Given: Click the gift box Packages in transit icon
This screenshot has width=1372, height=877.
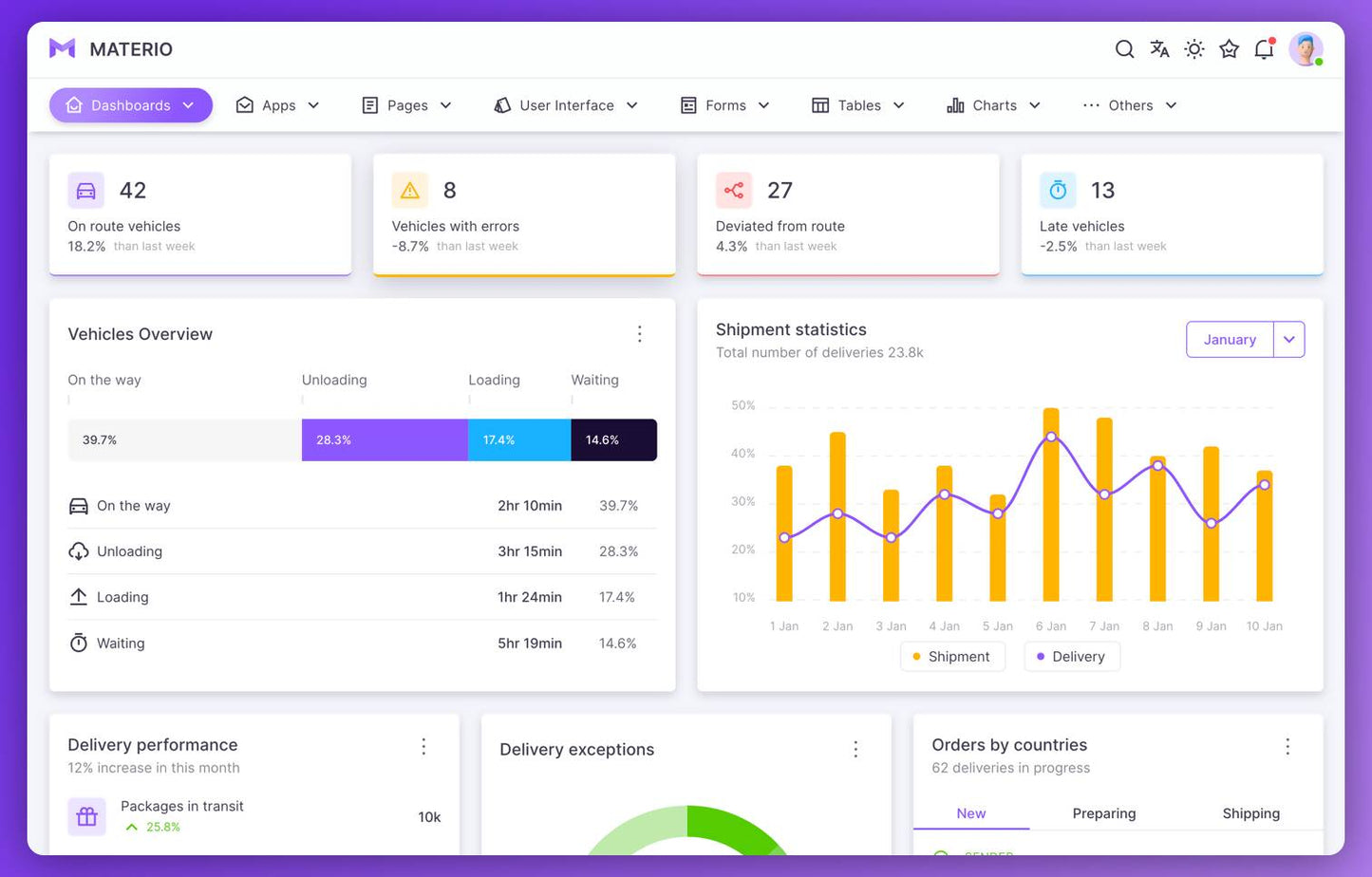Looking at the screenshot, I should [x=86, y=816].
